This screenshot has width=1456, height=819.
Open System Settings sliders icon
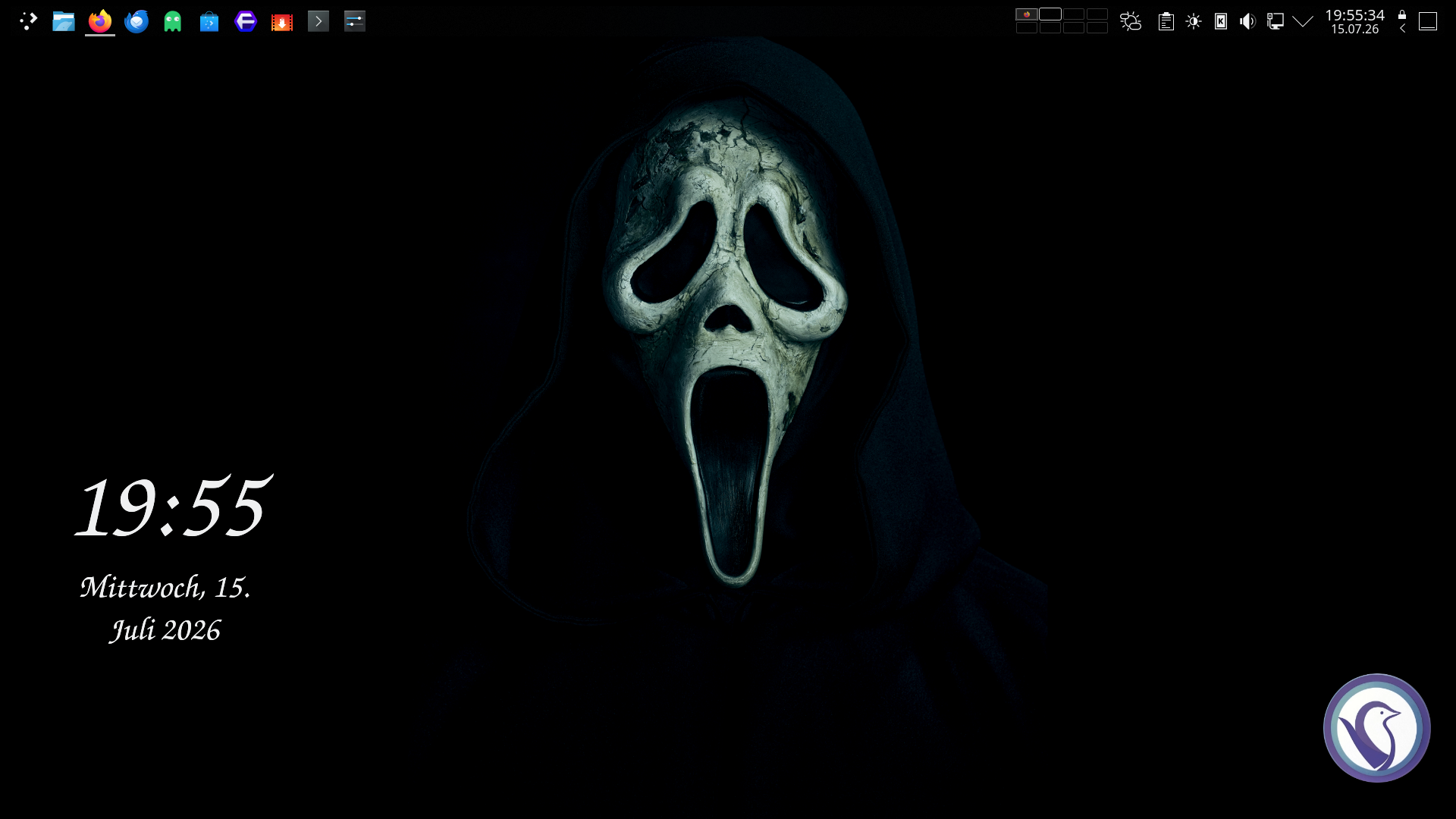click(x=355, y=21)
